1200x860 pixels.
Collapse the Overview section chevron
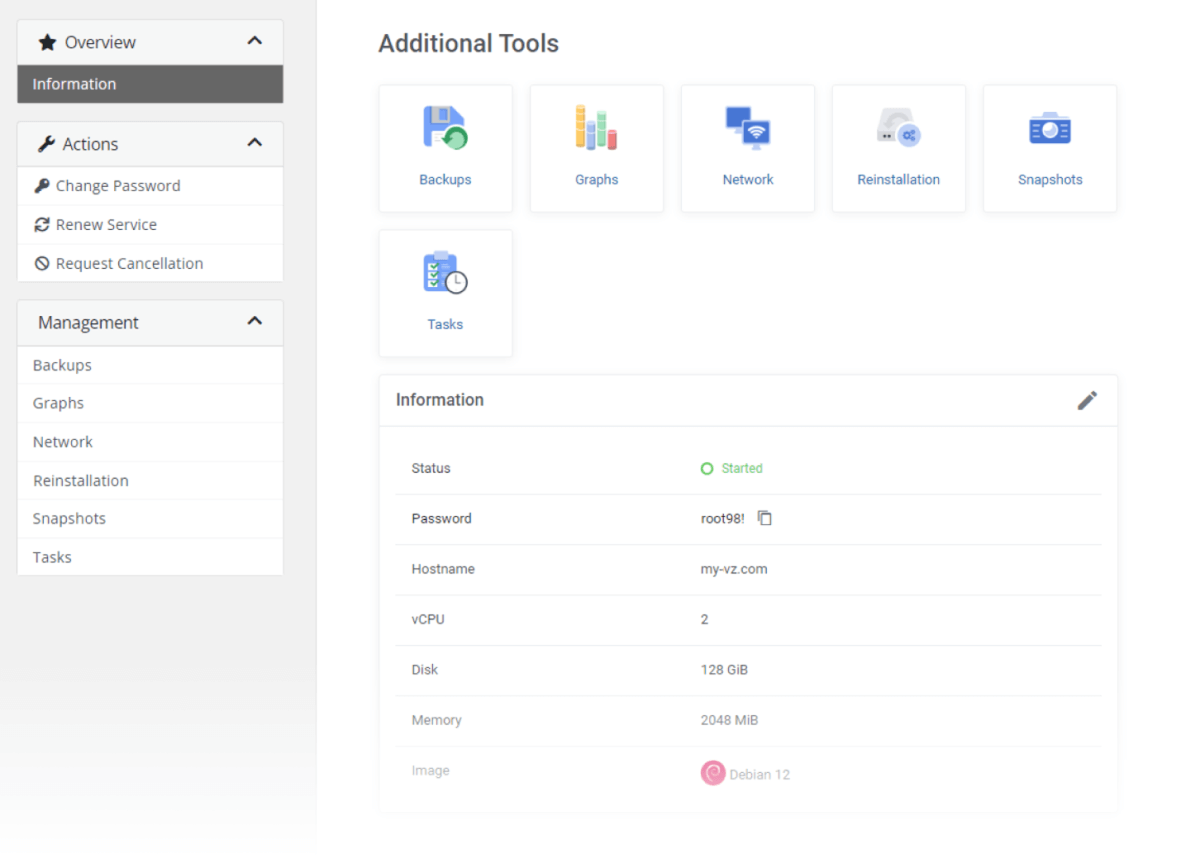[254, 41]
